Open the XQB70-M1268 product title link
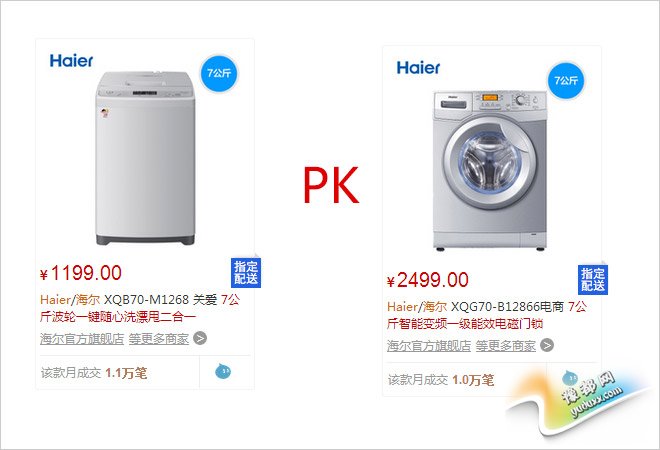This screenshot has width=660, height=450. tap(140, 308)
